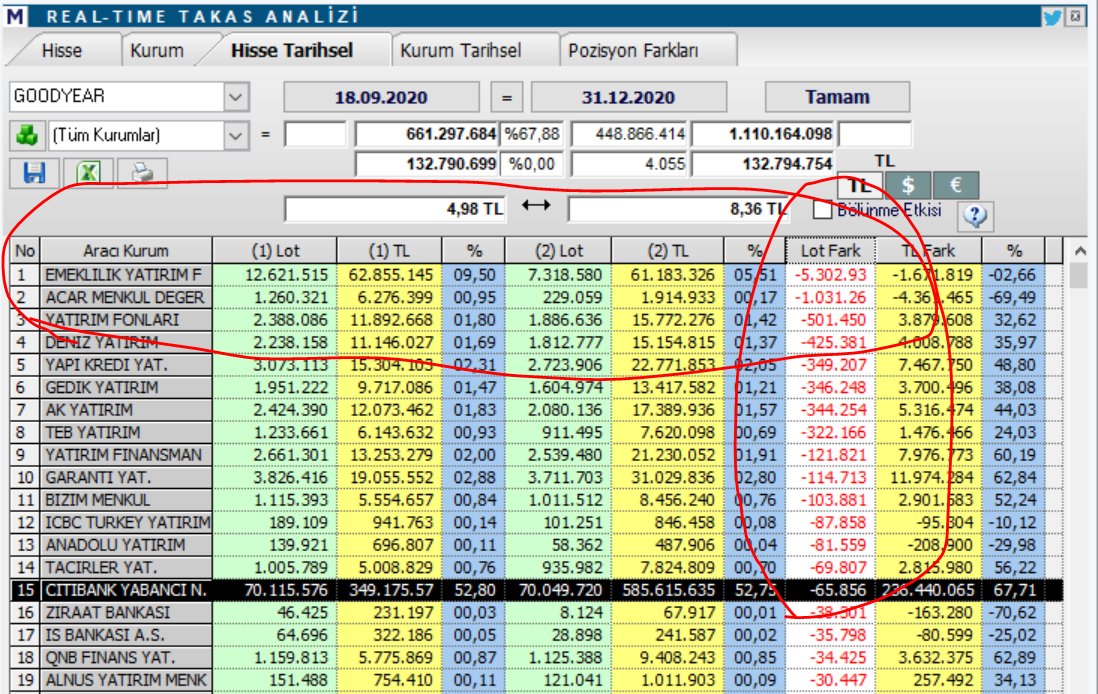This screenshot has width=1098, height=694.
Task: Click the TL Fark column header
Action: click(x=929, y=251)
